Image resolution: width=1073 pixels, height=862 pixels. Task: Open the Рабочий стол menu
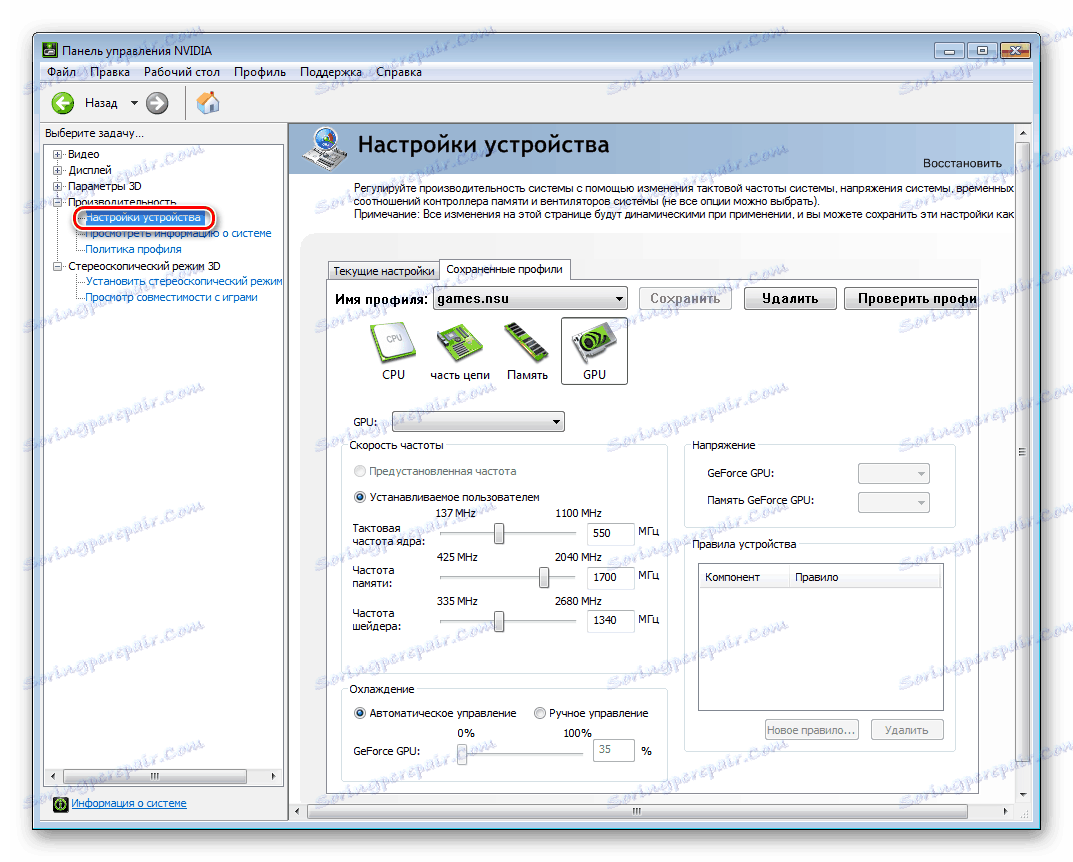(181, 72)
